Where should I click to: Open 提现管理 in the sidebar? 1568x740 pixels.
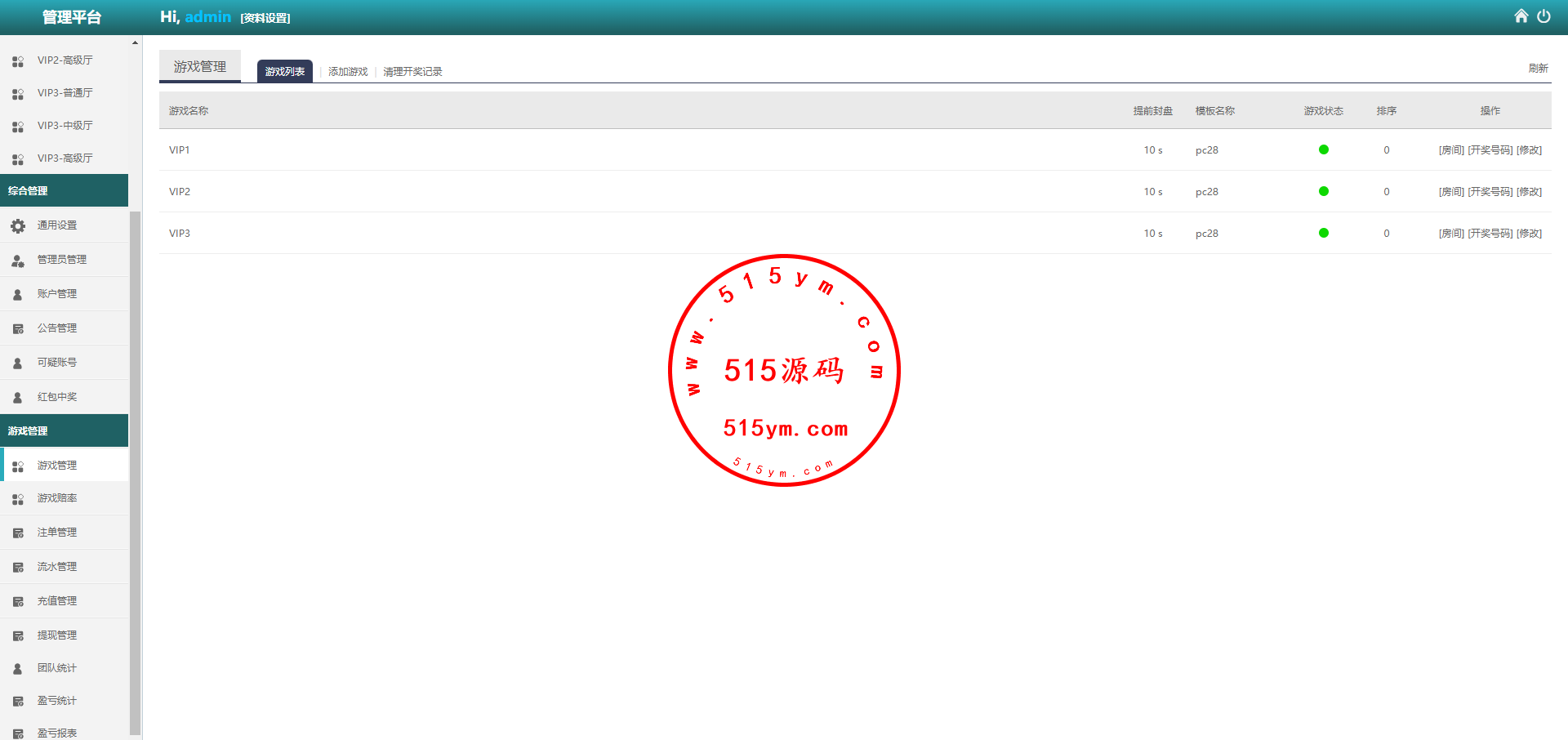click(56, 635)
